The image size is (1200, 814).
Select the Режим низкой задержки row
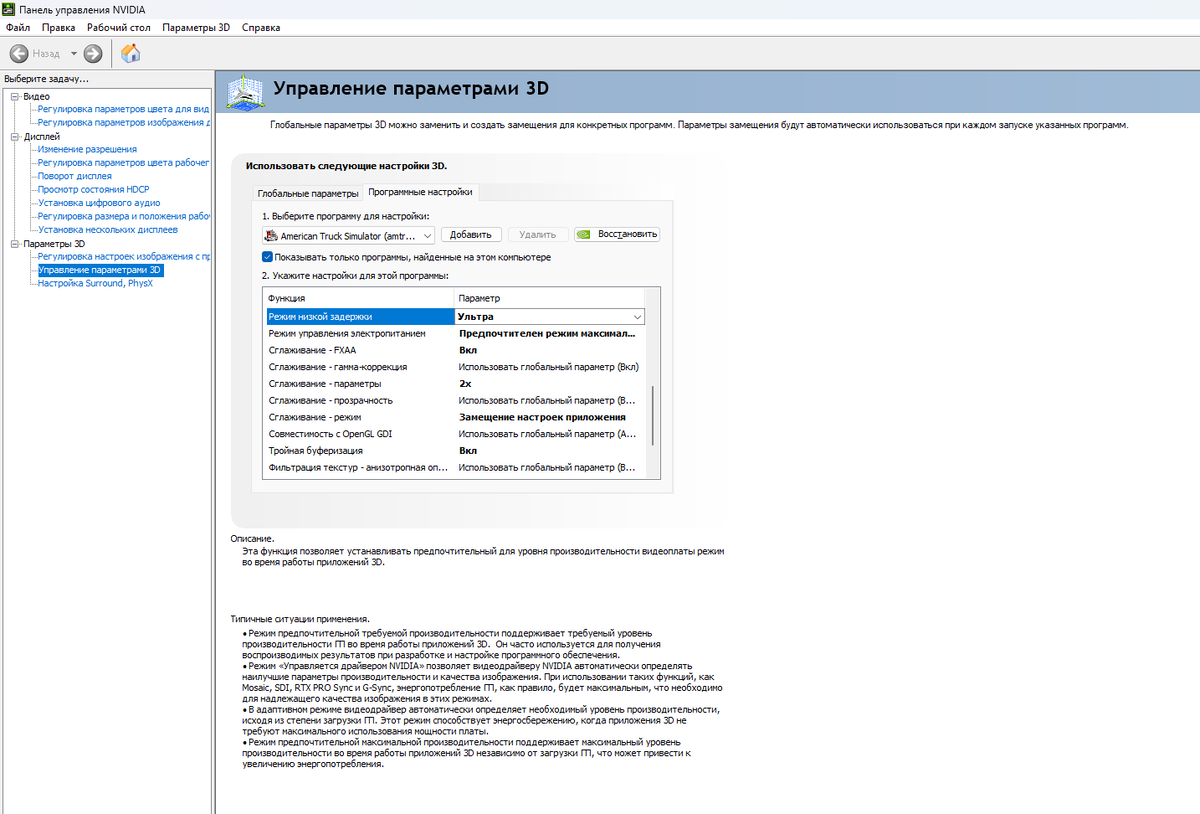click(455, 317)
